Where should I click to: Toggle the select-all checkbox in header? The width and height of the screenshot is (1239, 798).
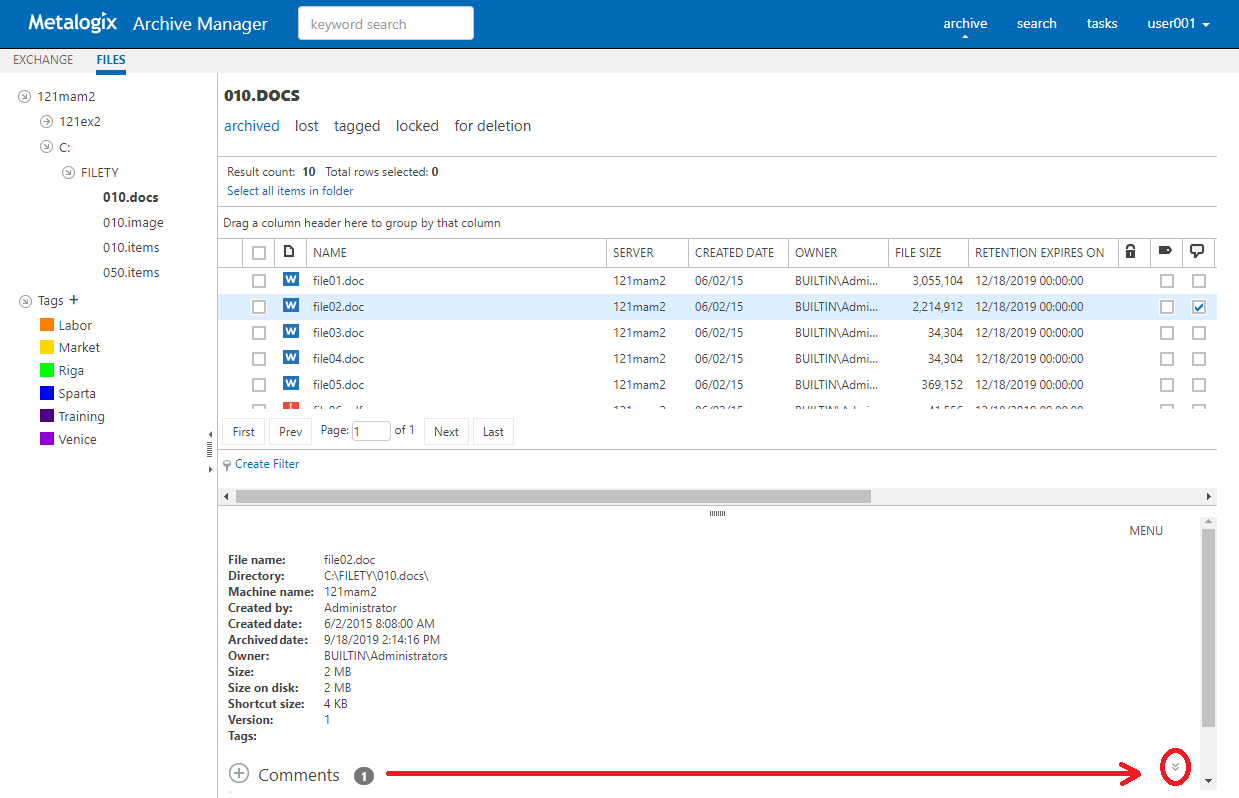pyautogui.click(x=259, y=253)
